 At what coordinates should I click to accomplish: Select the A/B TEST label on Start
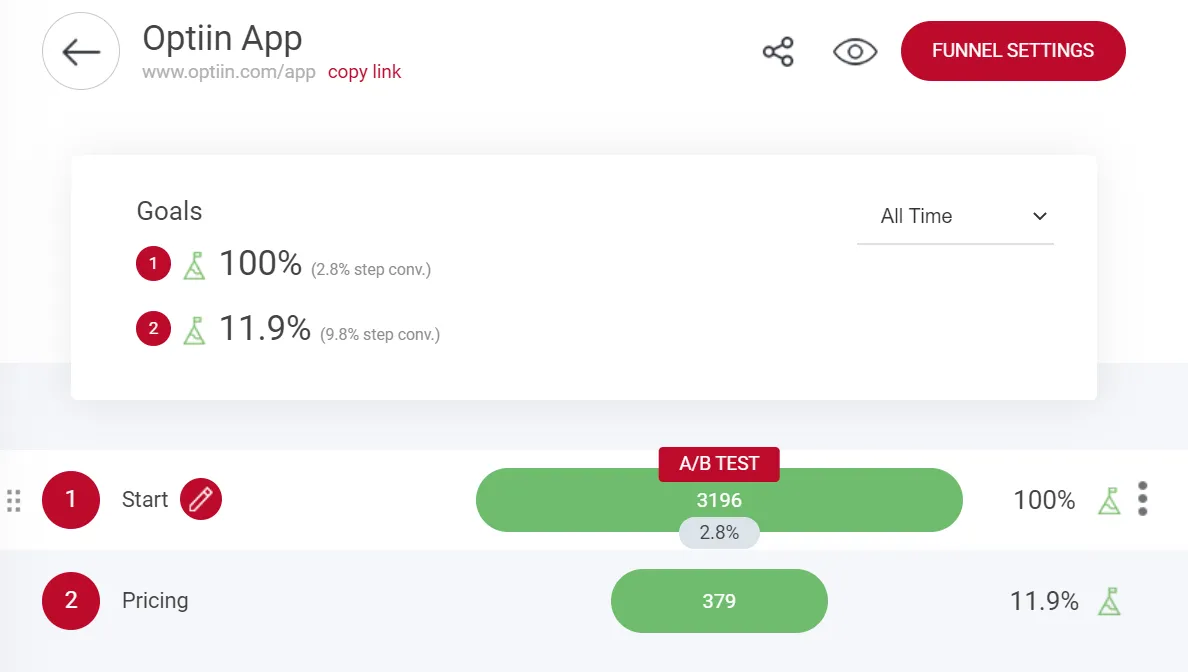(x=719, y=464)
